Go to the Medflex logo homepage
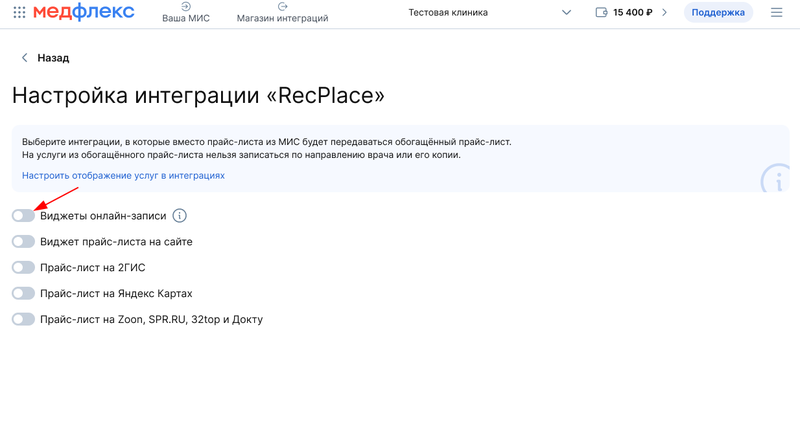This screenshot has width=800, height=422. coord(84,12)
